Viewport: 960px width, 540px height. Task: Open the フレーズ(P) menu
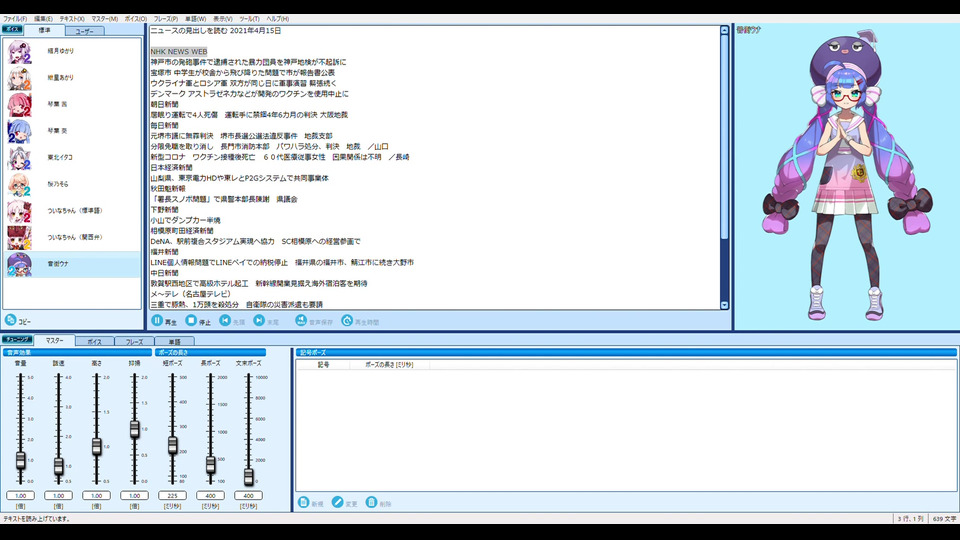(166, 19)
